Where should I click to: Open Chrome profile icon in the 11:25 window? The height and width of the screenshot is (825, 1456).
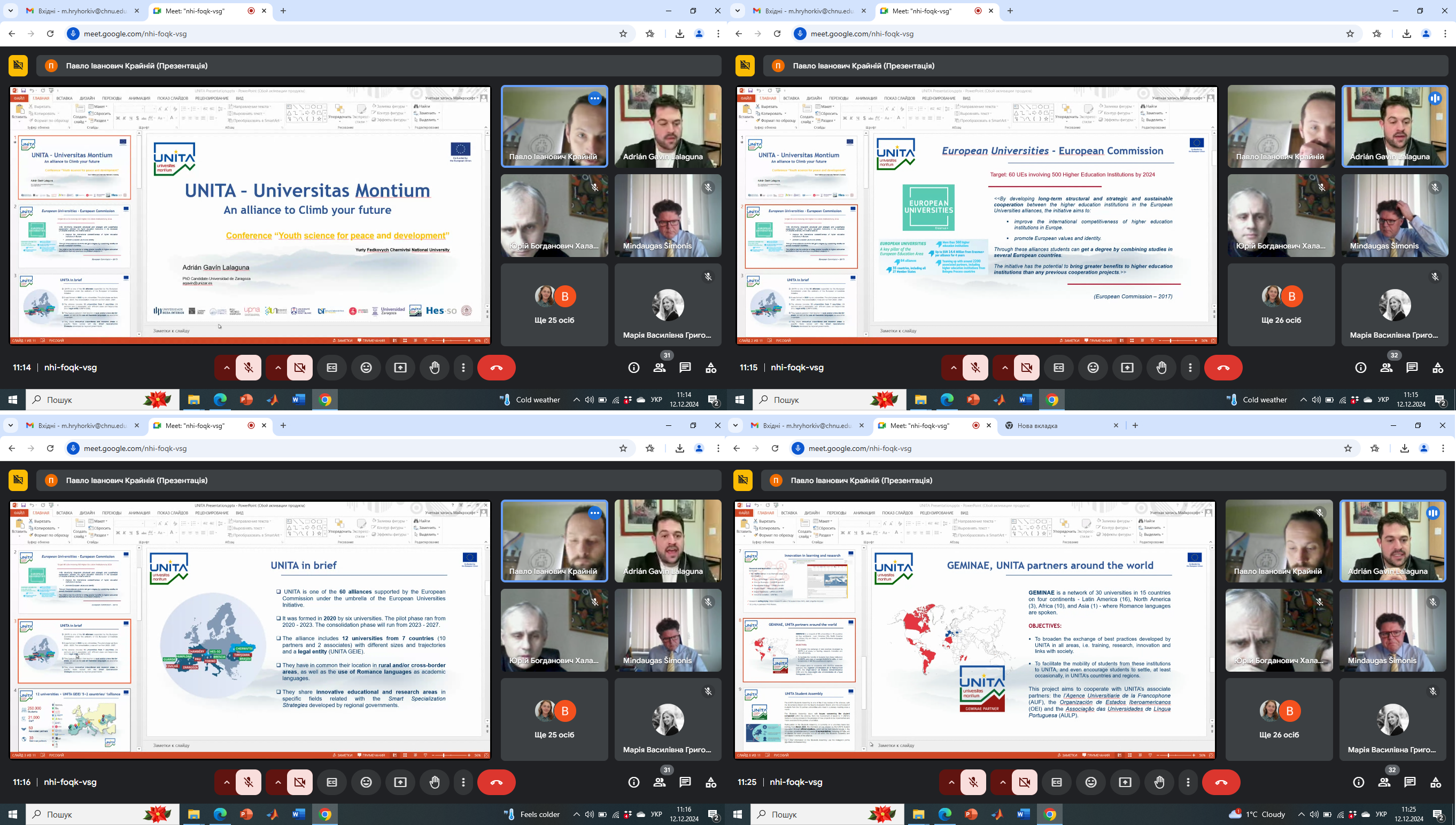pyautogui.click(x=1424, y=448)
